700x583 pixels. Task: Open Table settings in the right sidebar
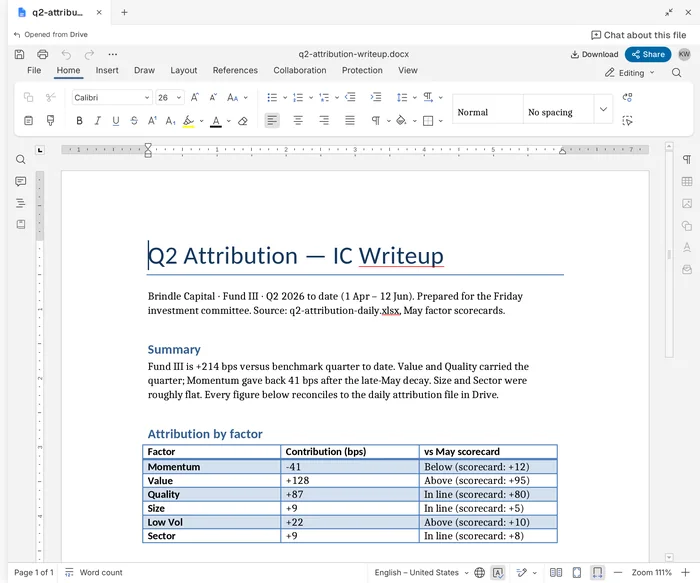click(687, 181)
